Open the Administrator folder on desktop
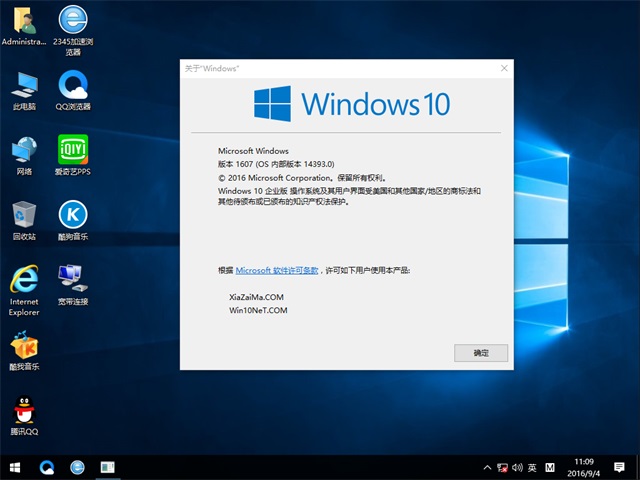Viewport: 640px width, 480px height. click(x=24, y=24)
